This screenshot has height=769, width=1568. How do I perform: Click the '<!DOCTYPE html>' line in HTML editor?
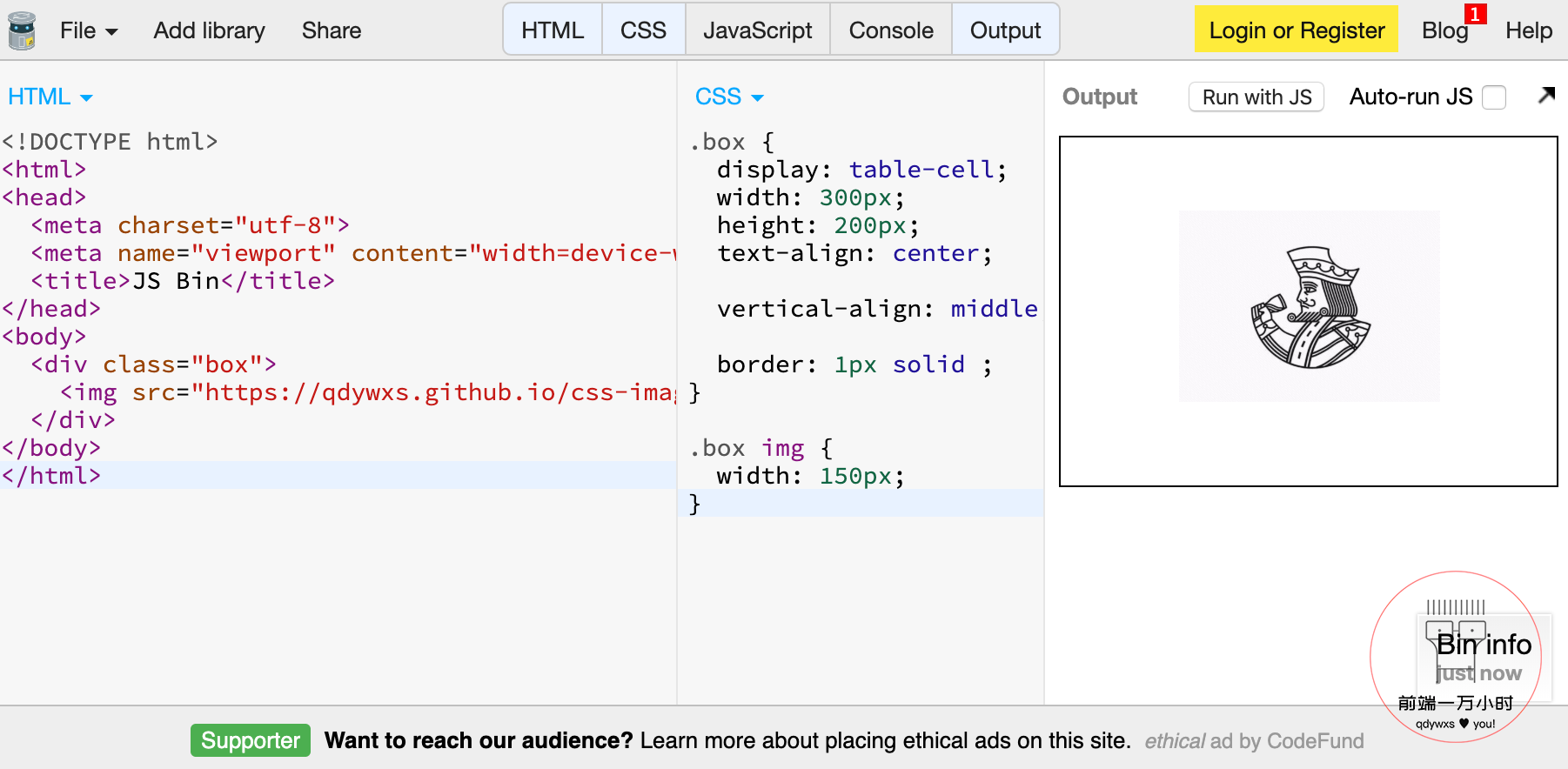[x=110, y=142]
